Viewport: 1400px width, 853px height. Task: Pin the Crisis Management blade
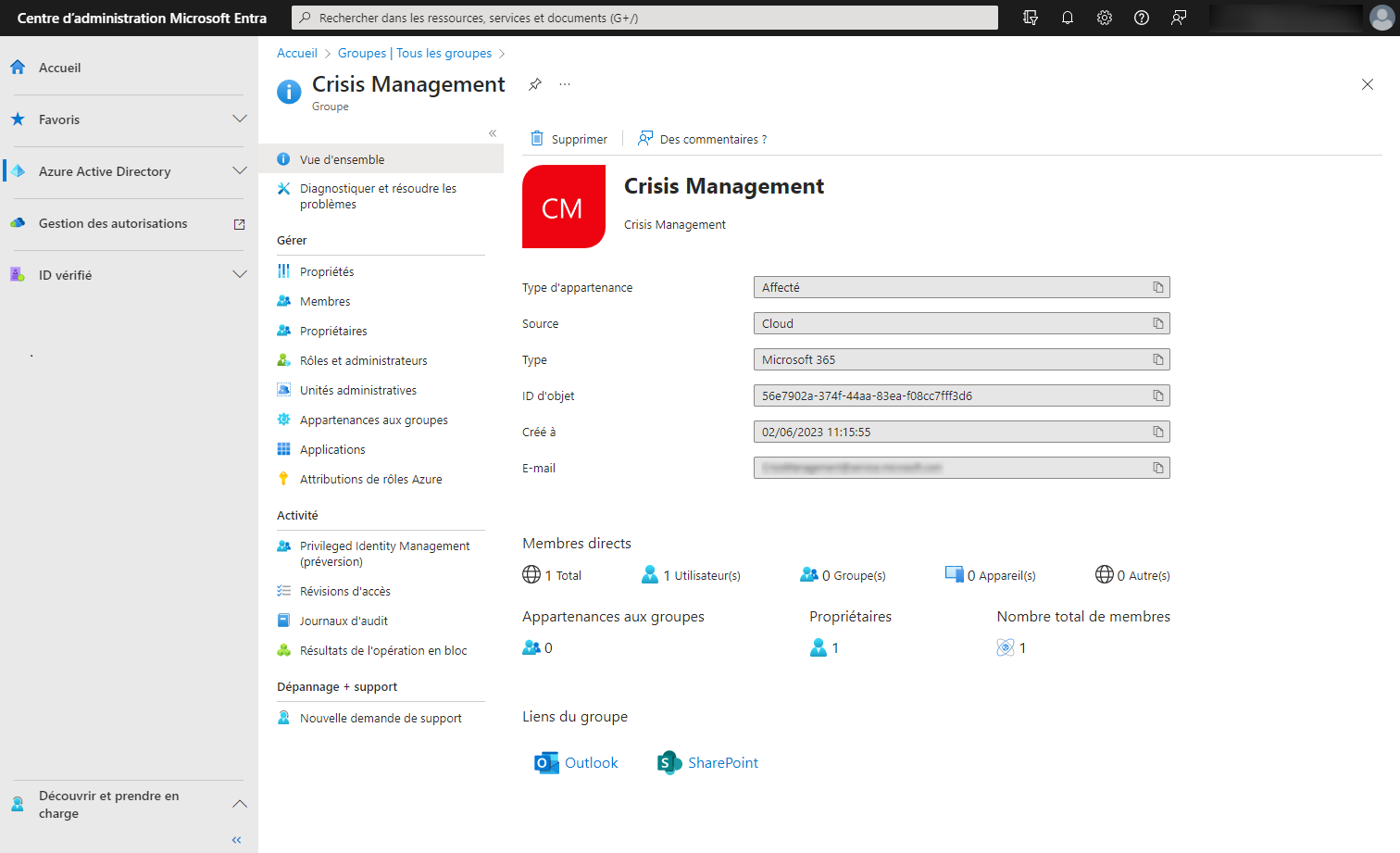(x=535, y=84)
